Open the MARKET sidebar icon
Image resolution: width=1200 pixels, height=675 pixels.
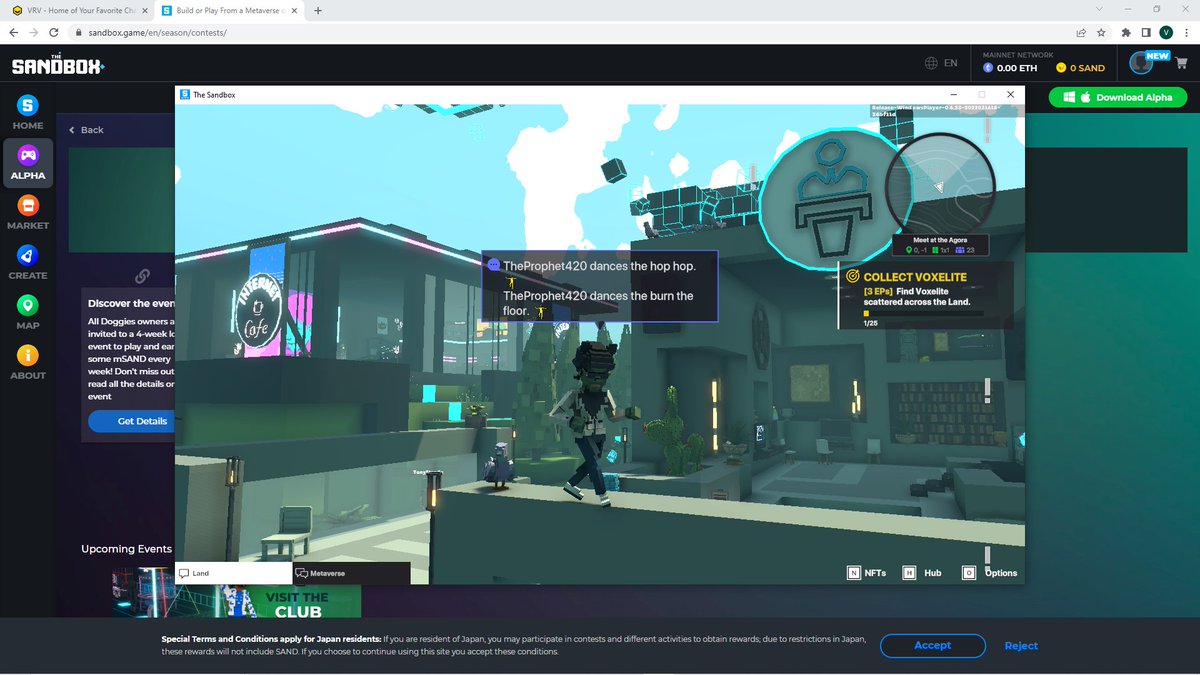click(28, 205)
